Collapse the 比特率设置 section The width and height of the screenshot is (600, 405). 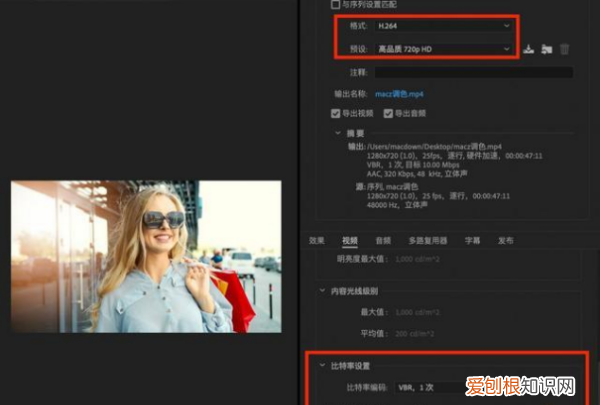(x=322, y=365)
